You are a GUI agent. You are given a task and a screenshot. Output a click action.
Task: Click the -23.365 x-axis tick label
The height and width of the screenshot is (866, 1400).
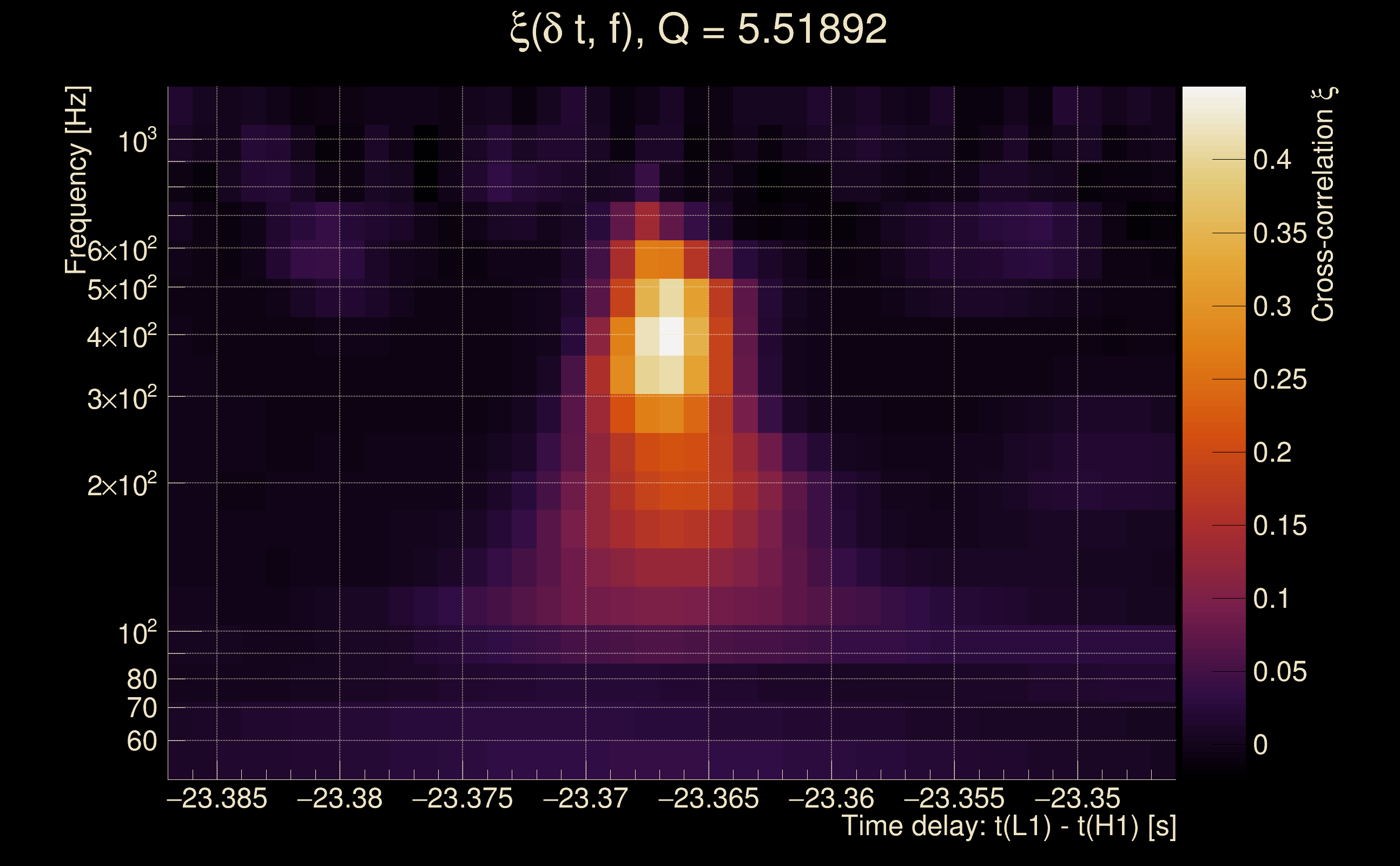click(x=709, y=799)
